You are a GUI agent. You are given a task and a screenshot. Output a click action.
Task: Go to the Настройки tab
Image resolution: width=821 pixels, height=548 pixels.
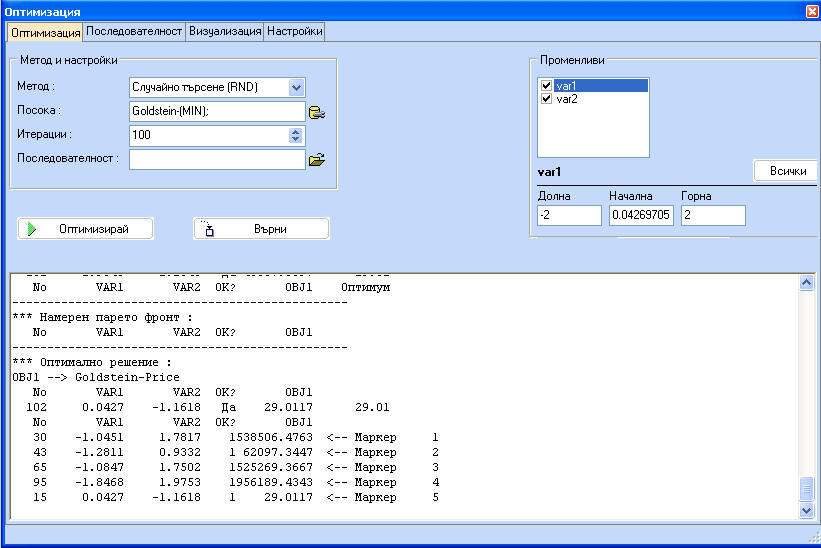click(x=294, y=32)
